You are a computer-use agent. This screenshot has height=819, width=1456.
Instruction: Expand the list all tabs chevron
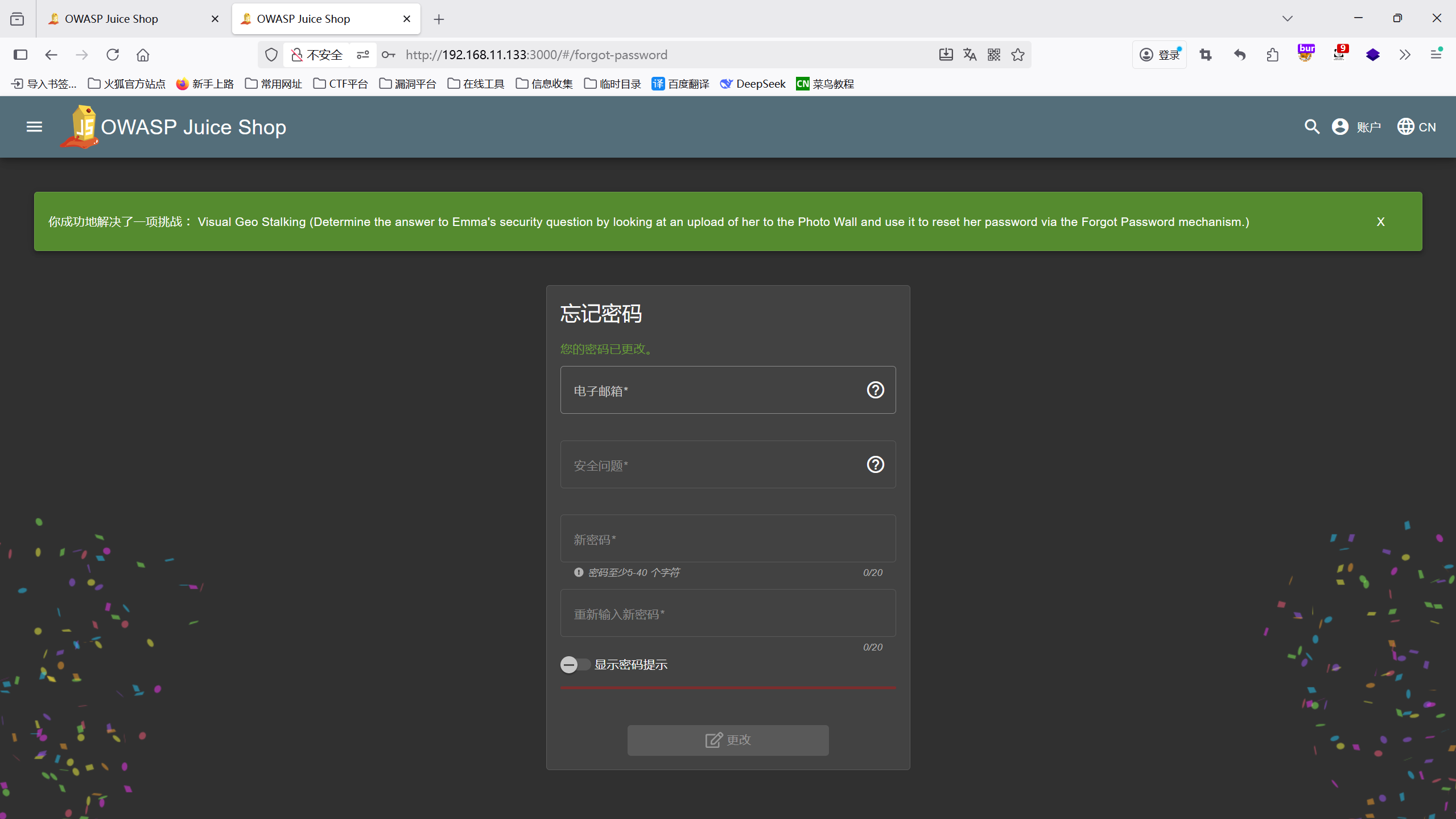coord(1288,19)
